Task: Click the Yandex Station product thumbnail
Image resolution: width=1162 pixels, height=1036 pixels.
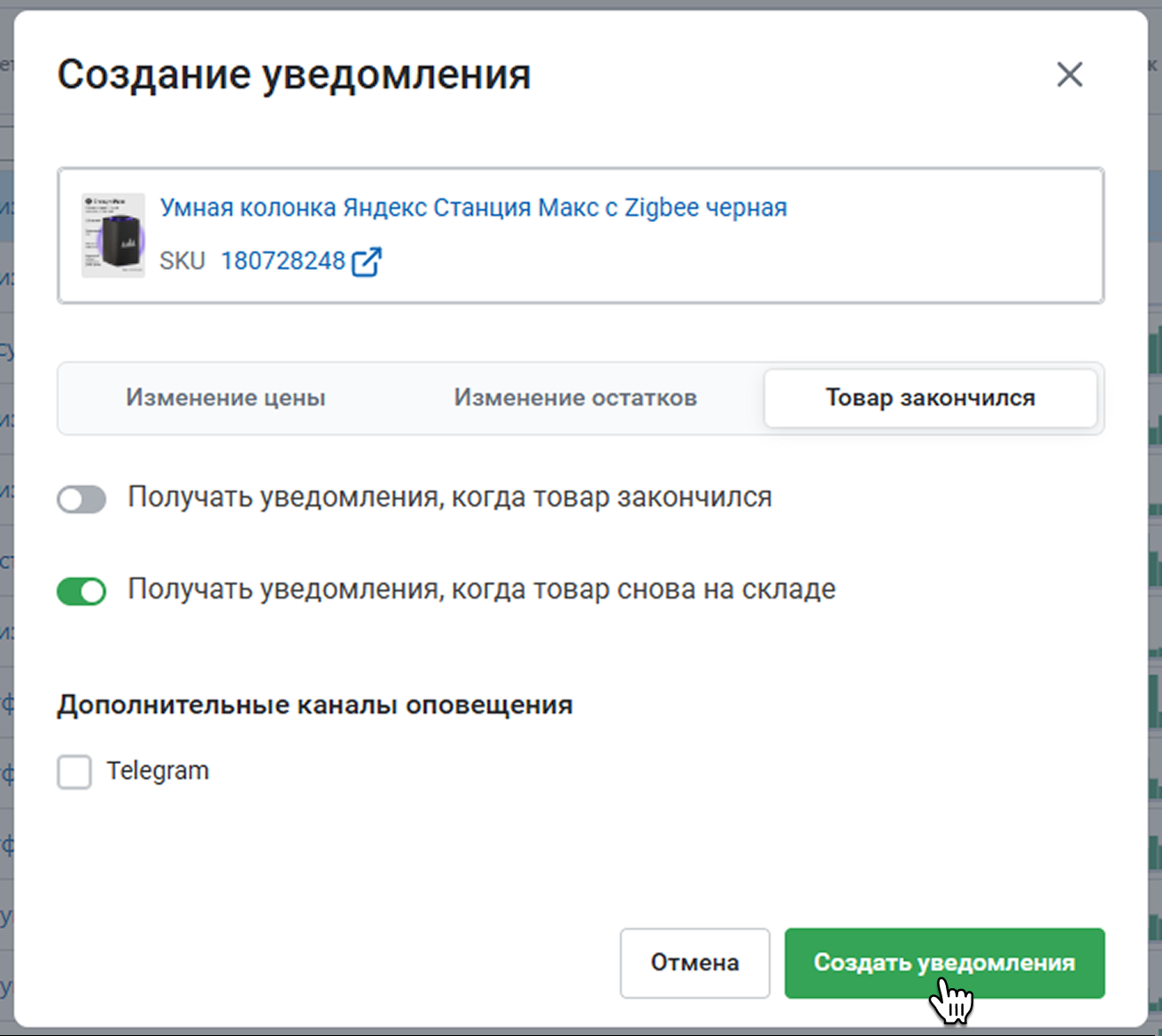Action: click(x=113, y=236)
